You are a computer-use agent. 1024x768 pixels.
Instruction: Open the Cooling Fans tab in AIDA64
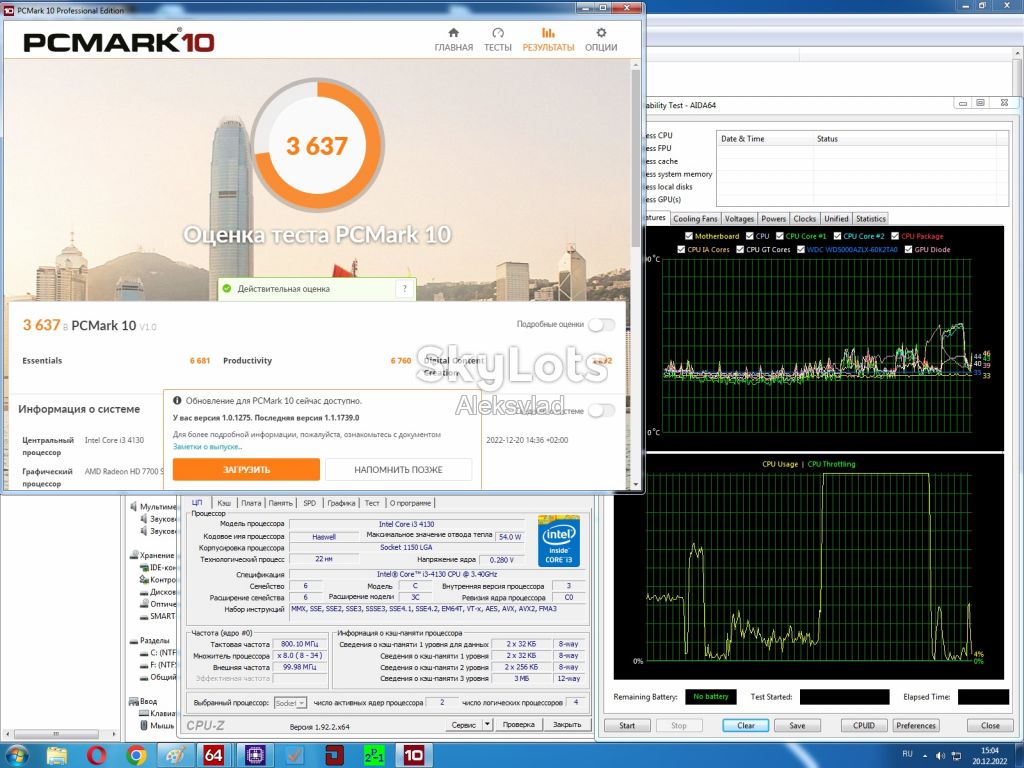tap(695, 219)
